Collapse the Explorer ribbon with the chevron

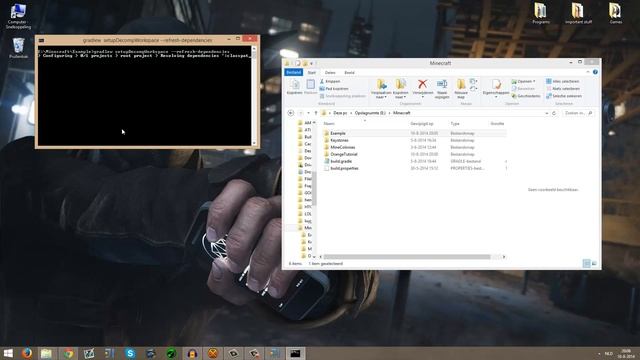tap(588, 72)
